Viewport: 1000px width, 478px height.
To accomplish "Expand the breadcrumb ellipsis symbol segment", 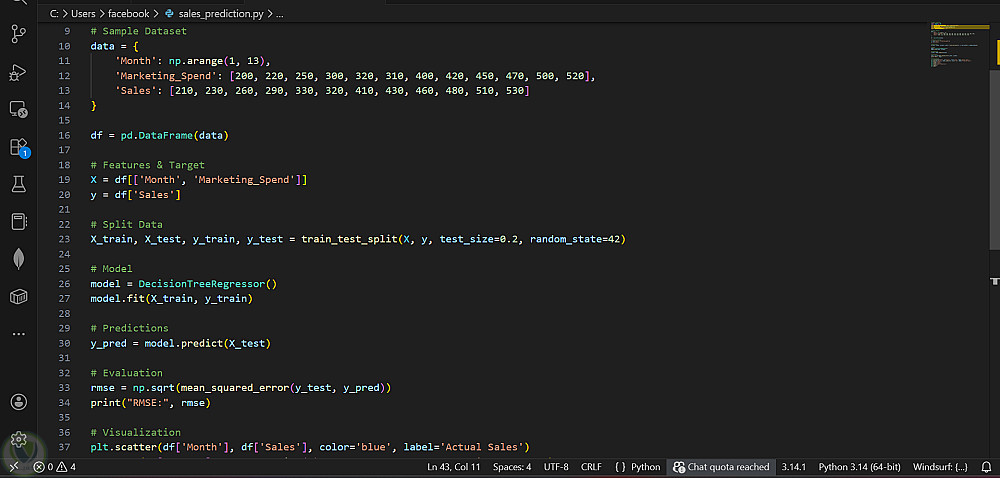I will point(279,13).
